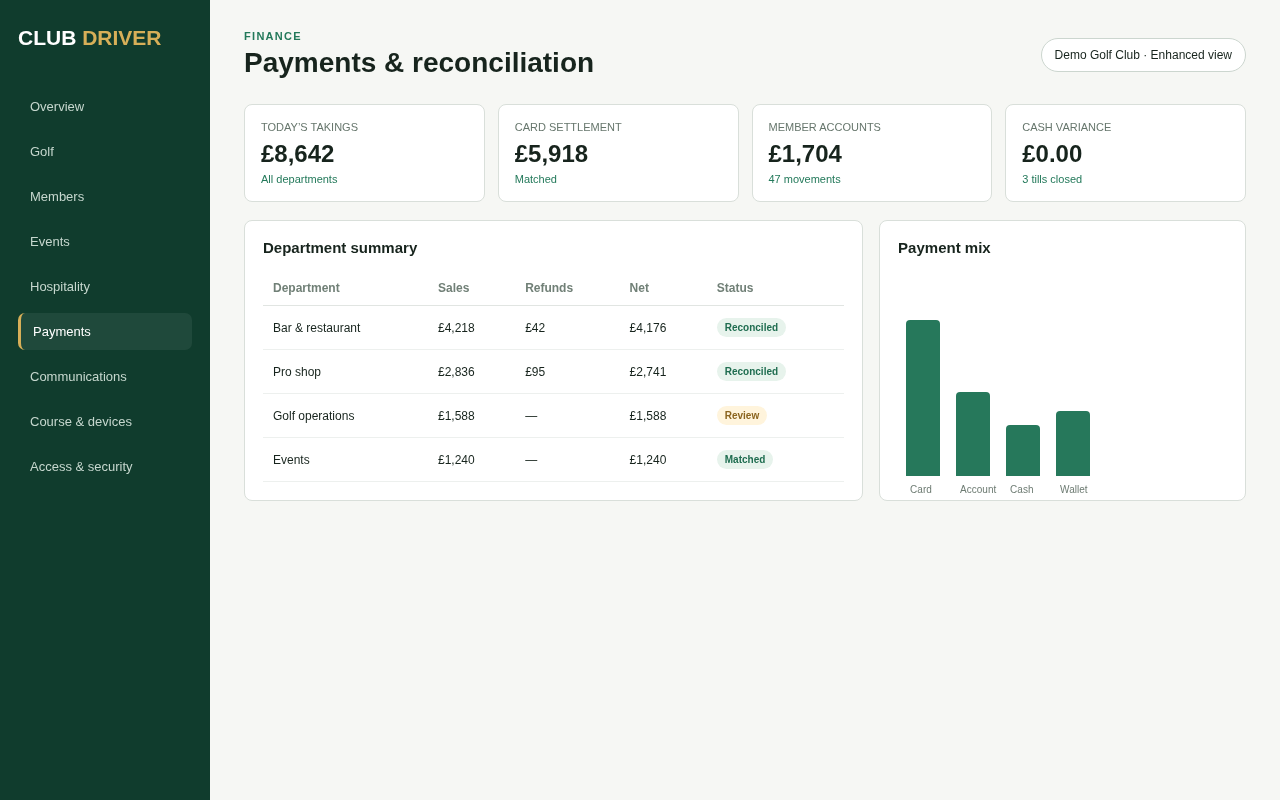Screen dimensions: 1280x800
Task: Click the Status column header
Action: click(735, 288)
